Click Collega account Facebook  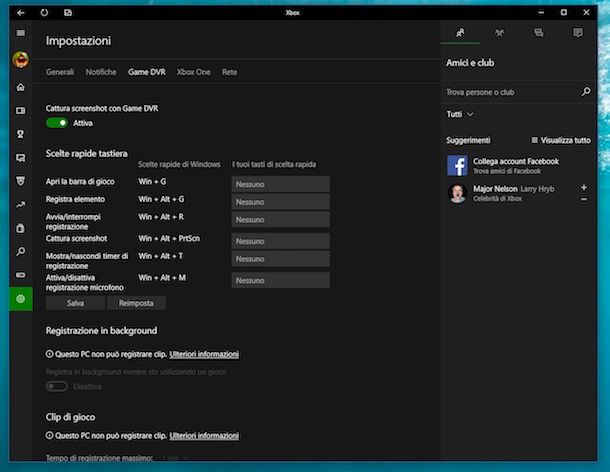[516, 161]
